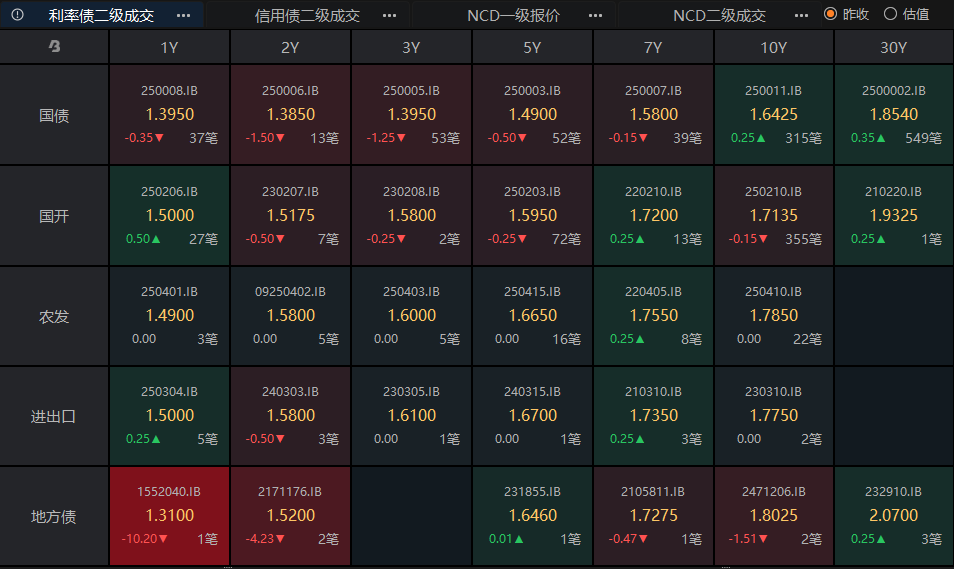
Task: Open bond 250401.IB cell
Action: point(169,316)
